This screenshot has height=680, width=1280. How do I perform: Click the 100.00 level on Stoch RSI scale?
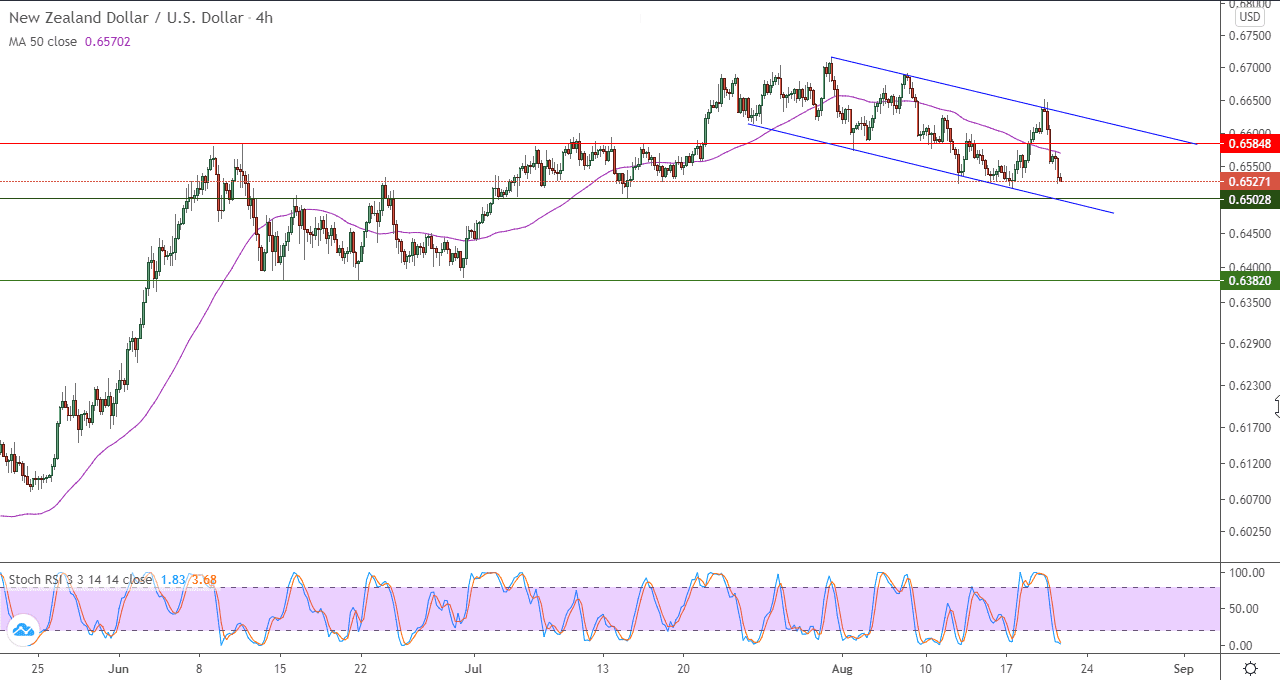click(x=1246, y=573)
